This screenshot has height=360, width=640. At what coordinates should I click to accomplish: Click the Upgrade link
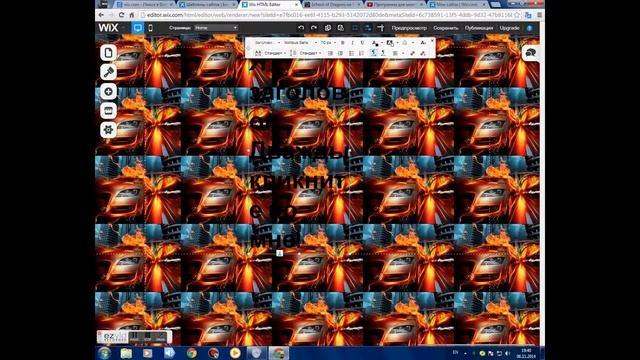(x=509, y=28)
